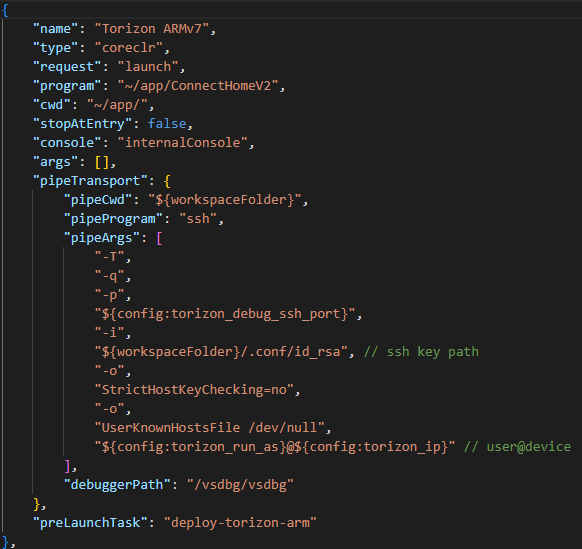Click the "// user@device" comment
The height and width of the screenshot is (549, 582).
tap(517, 447)
